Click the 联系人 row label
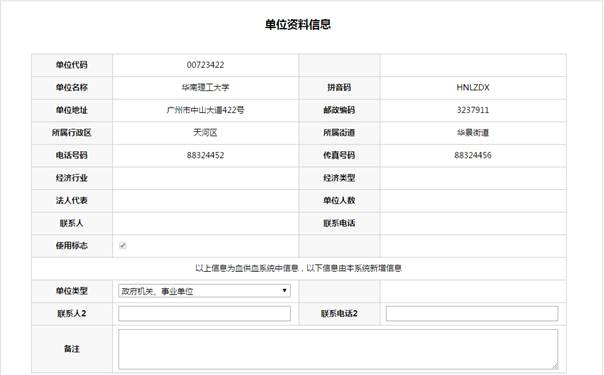The height and width of the screenshot is (375, 604). tap(72, 223)
